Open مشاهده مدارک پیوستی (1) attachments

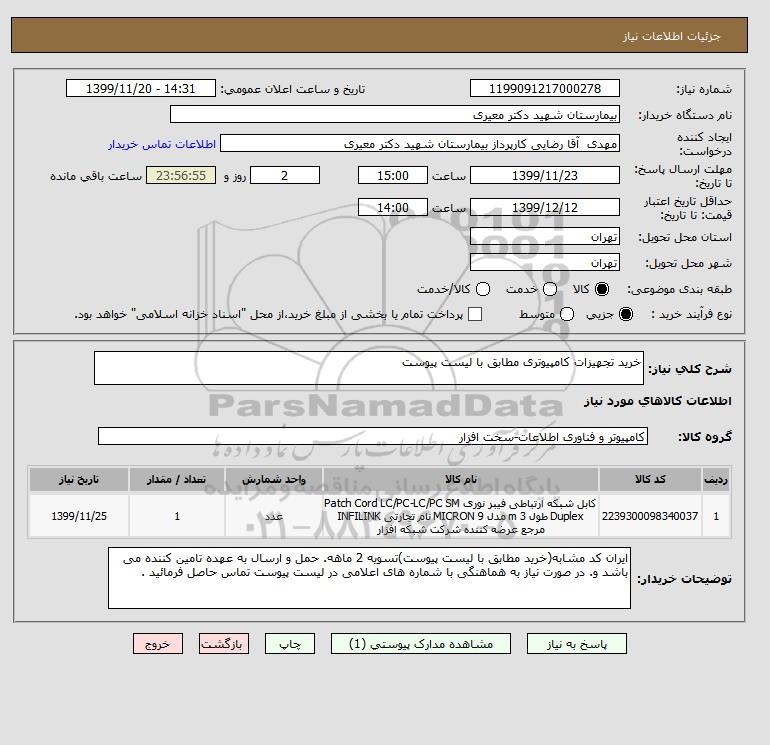click(x=421, y=643)
